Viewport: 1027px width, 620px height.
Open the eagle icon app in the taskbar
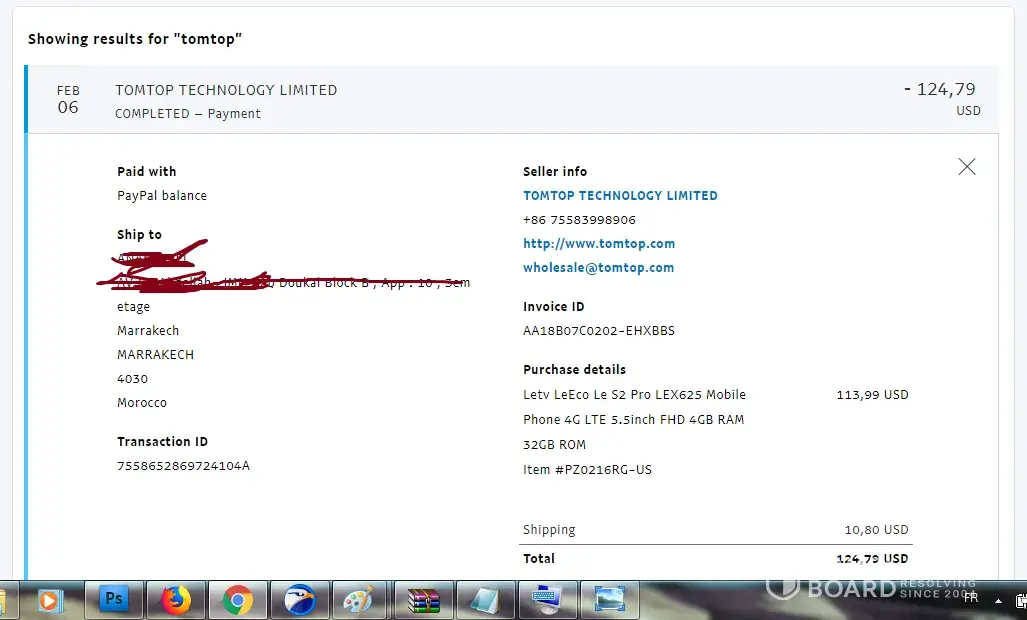[x=300, y=599]
